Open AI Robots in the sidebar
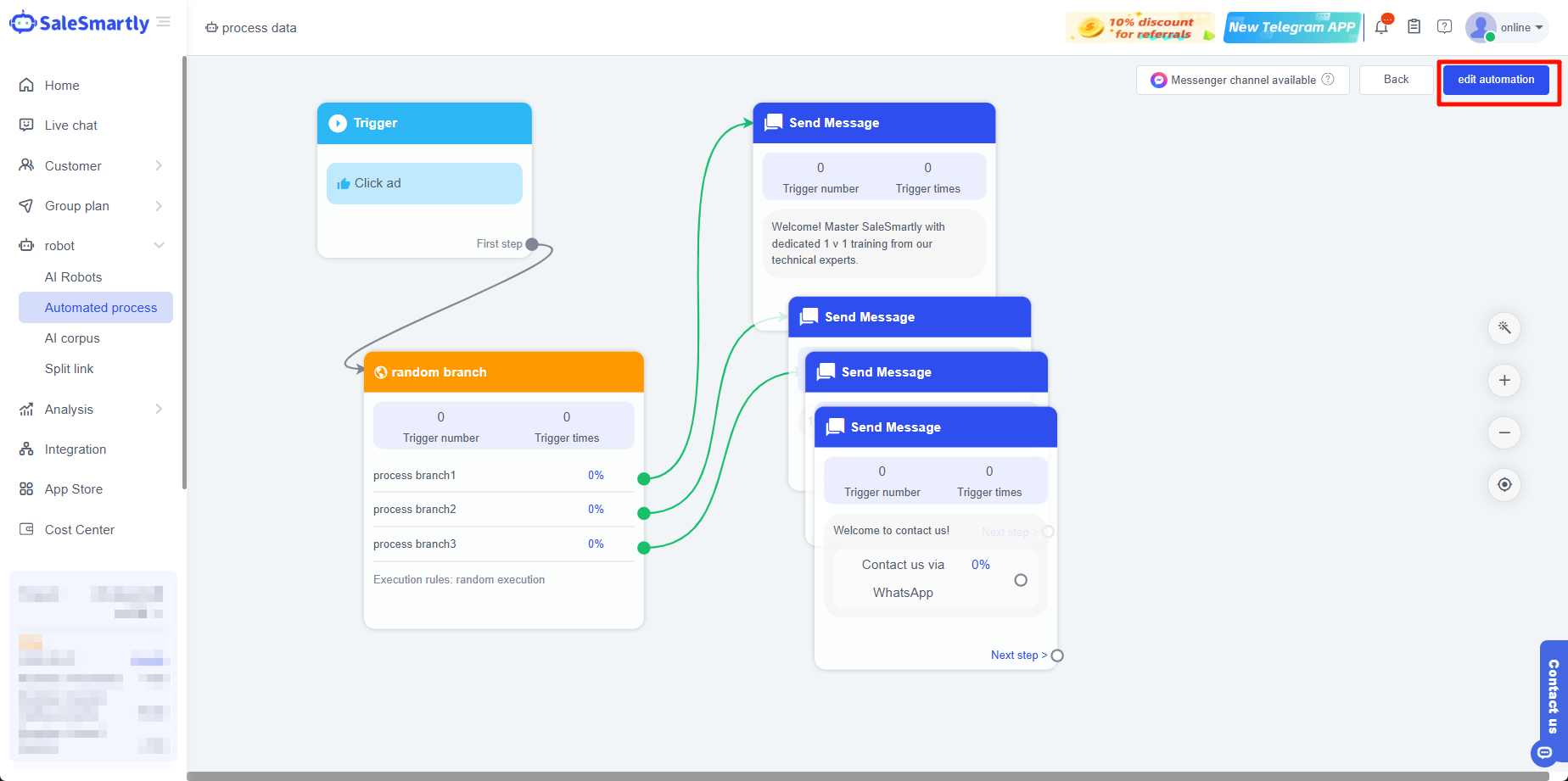 73,277
